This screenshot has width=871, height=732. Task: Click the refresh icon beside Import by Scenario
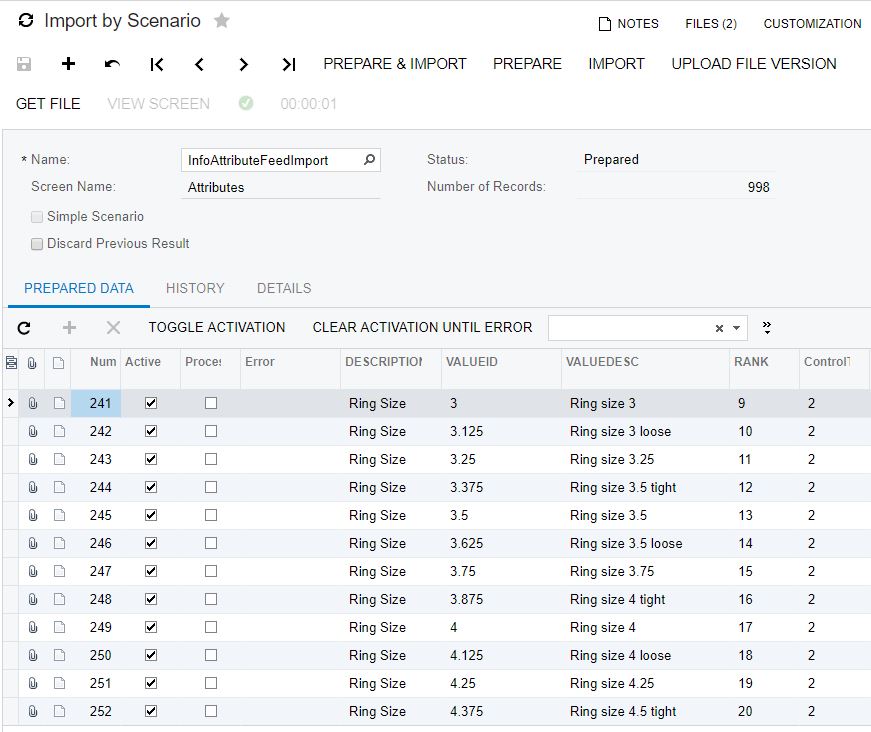(26, 21)
